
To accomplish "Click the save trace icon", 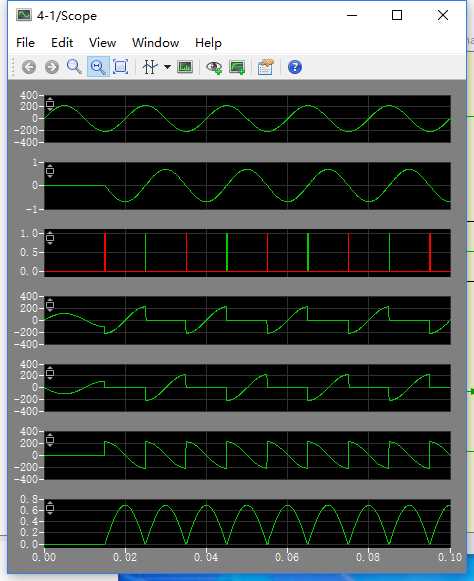I will (x=237, y=67).
